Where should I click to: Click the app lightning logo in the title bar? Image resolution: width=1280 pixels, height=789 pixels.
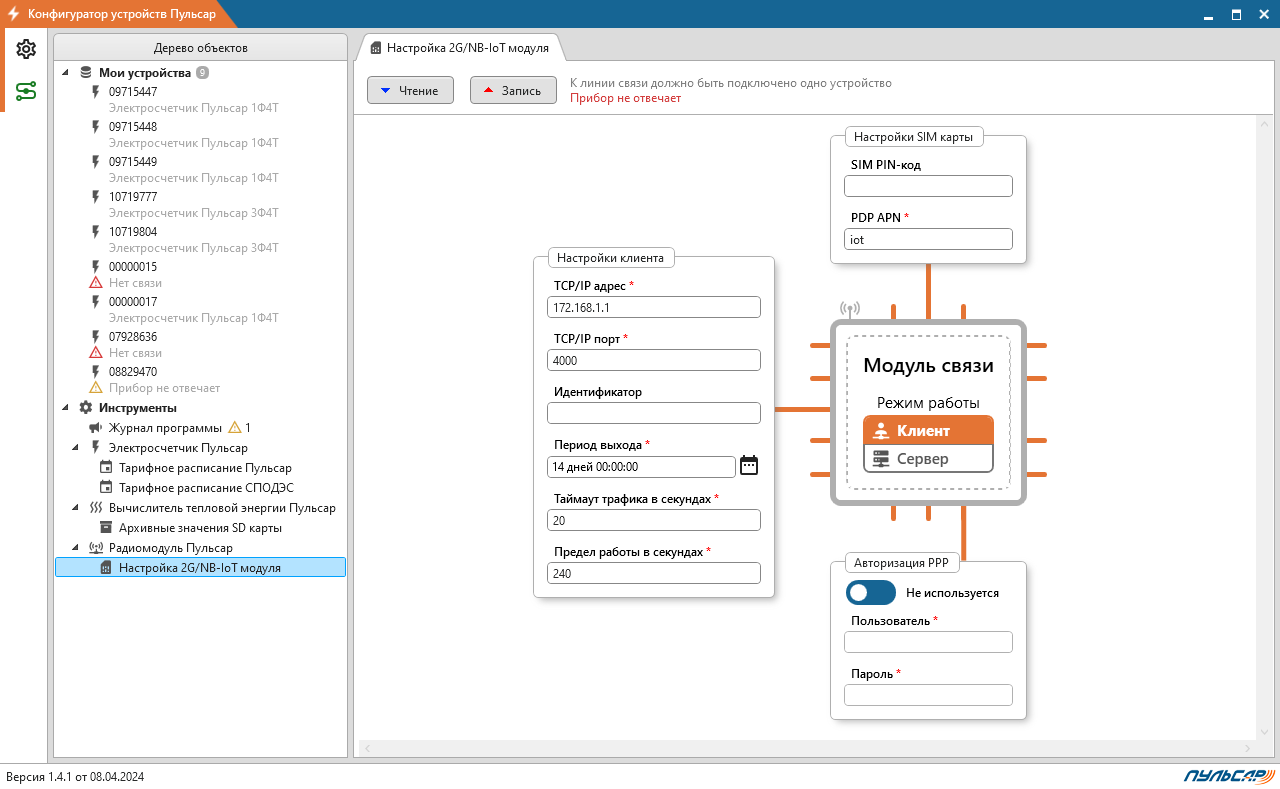tap(14, 14)
